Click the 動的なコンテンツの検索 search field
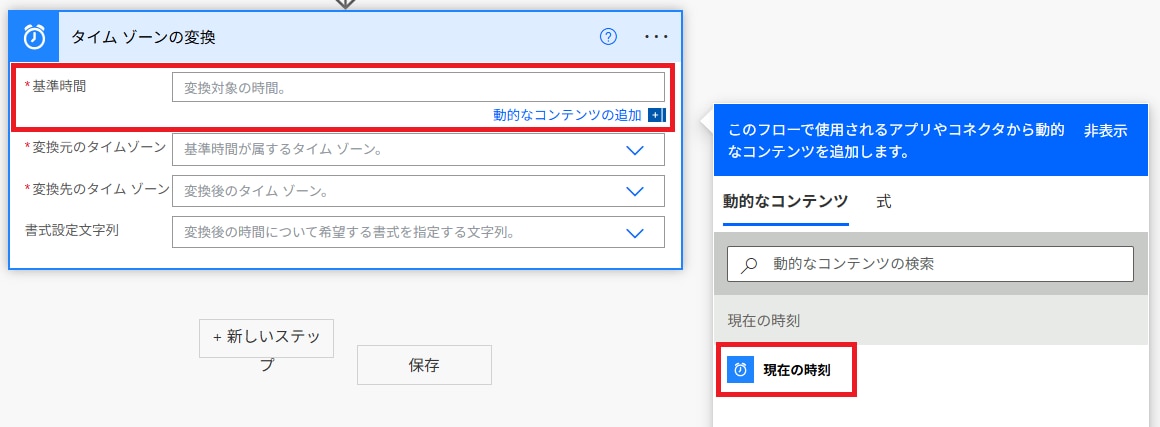This screenshot has width=1160, height=427. coord(940,264)
